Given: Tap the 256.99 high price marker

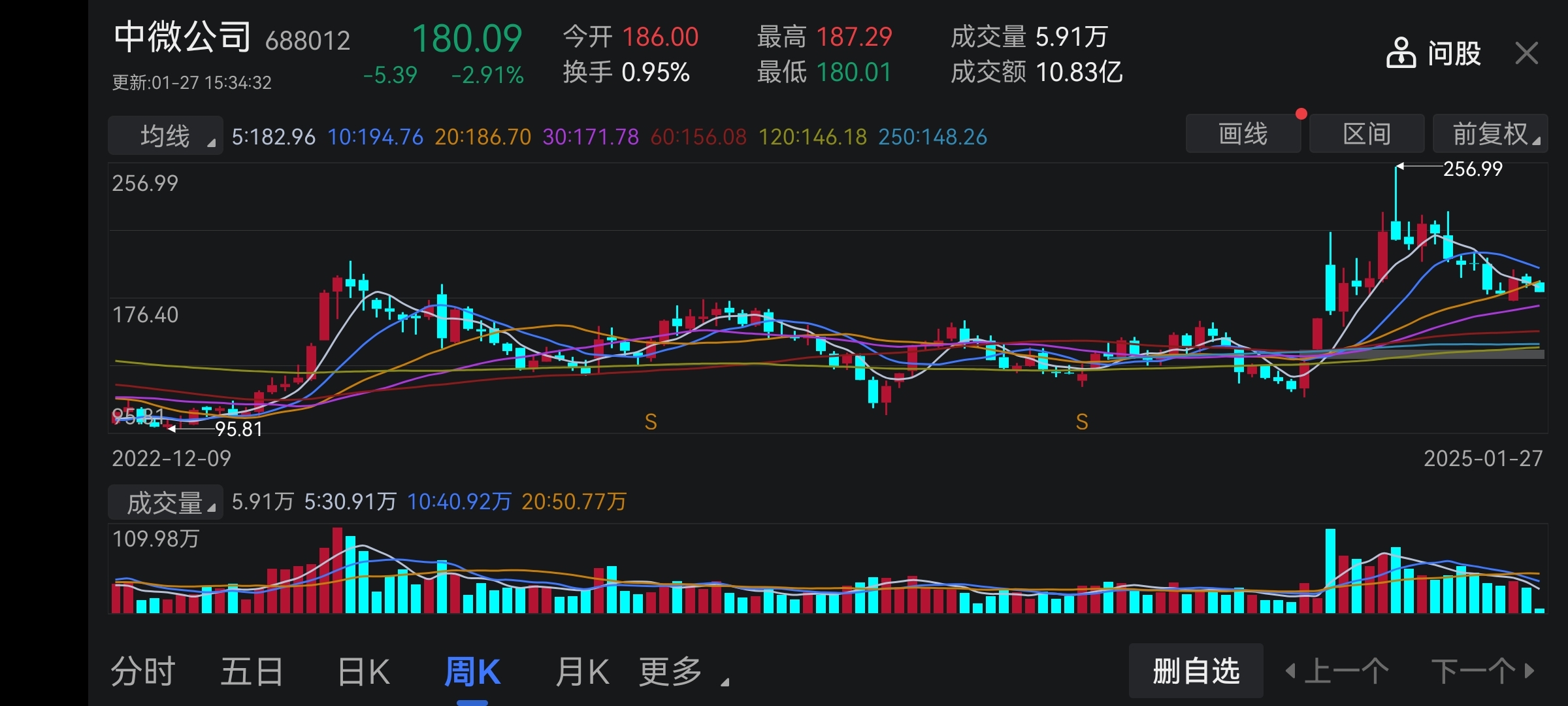Looking at the screenshot, I should coord(1472,169).
